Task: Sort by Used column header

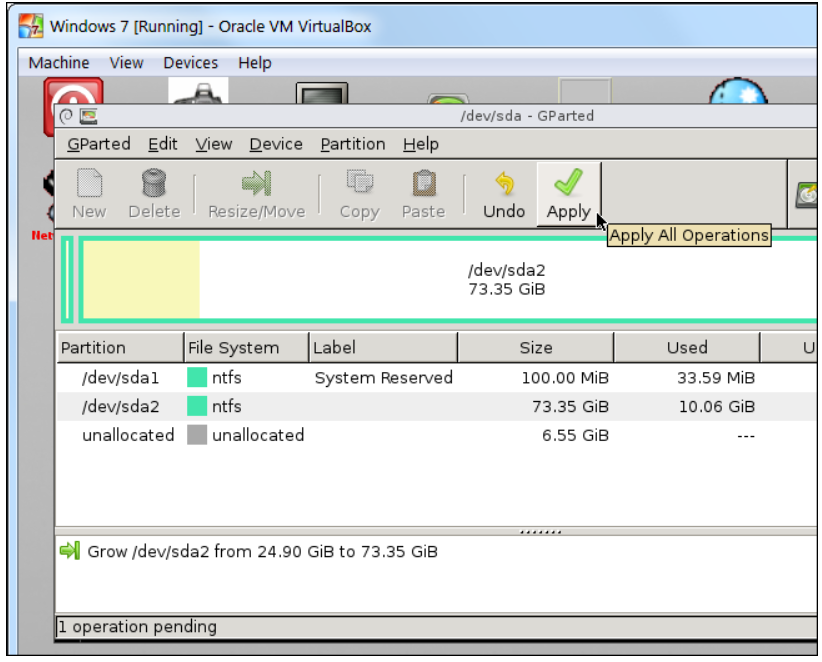Action: 687,348
